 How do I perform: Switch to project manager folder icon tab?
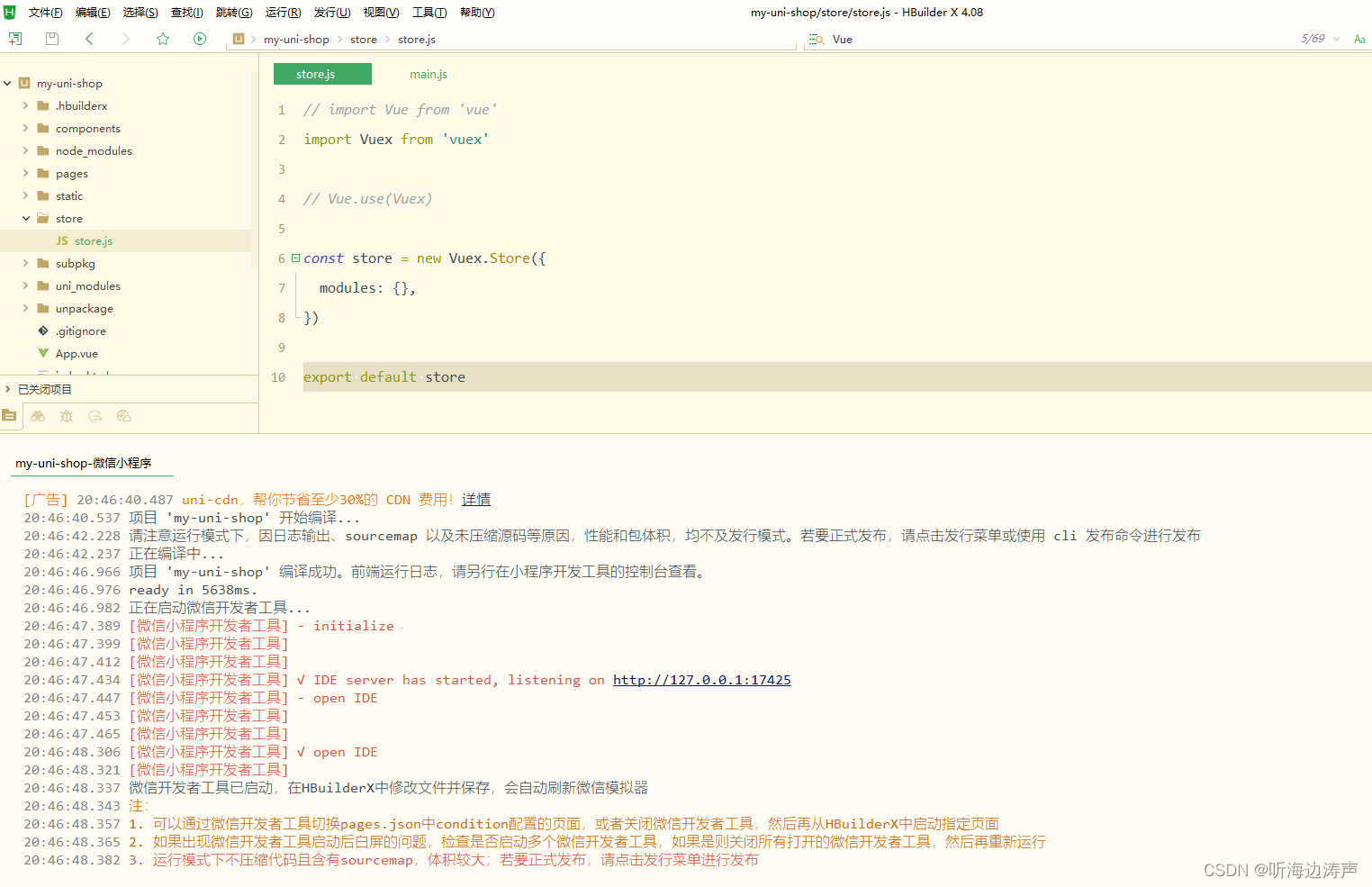[x=9, y=416]
